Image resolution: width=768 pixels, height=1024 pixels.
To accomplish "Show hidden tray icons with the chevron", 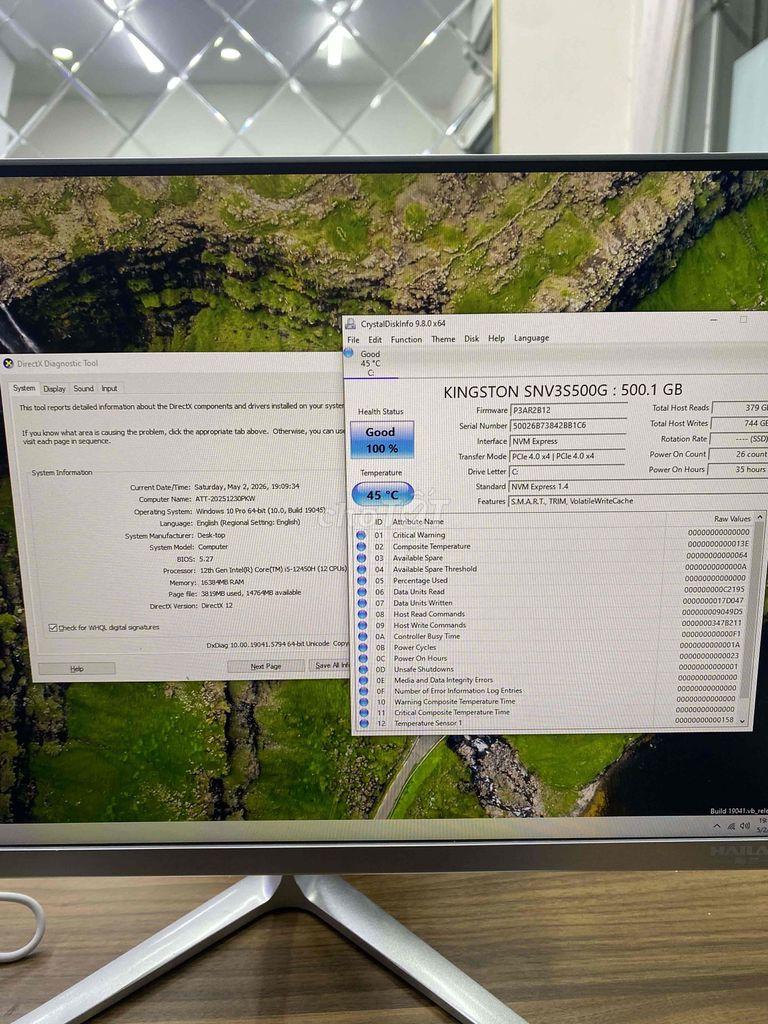I will click(716, 827).
